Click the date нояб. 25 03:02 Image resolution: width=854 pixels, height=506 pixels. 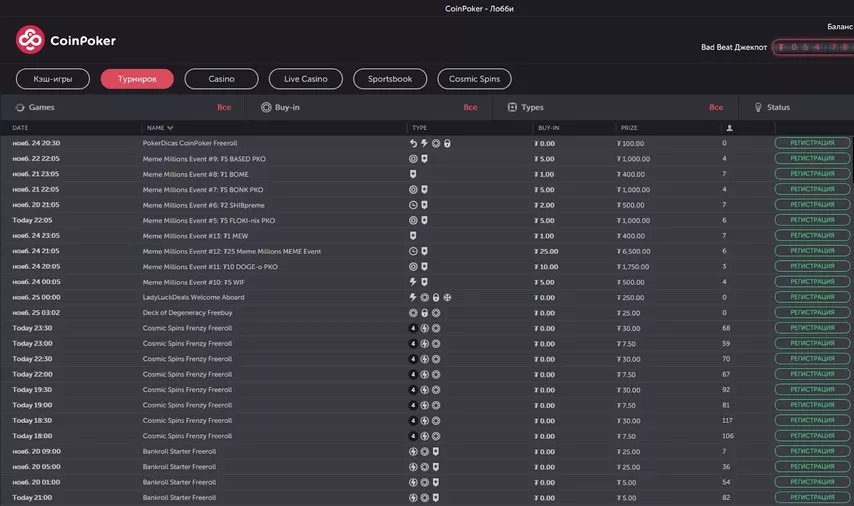point(36,313)
